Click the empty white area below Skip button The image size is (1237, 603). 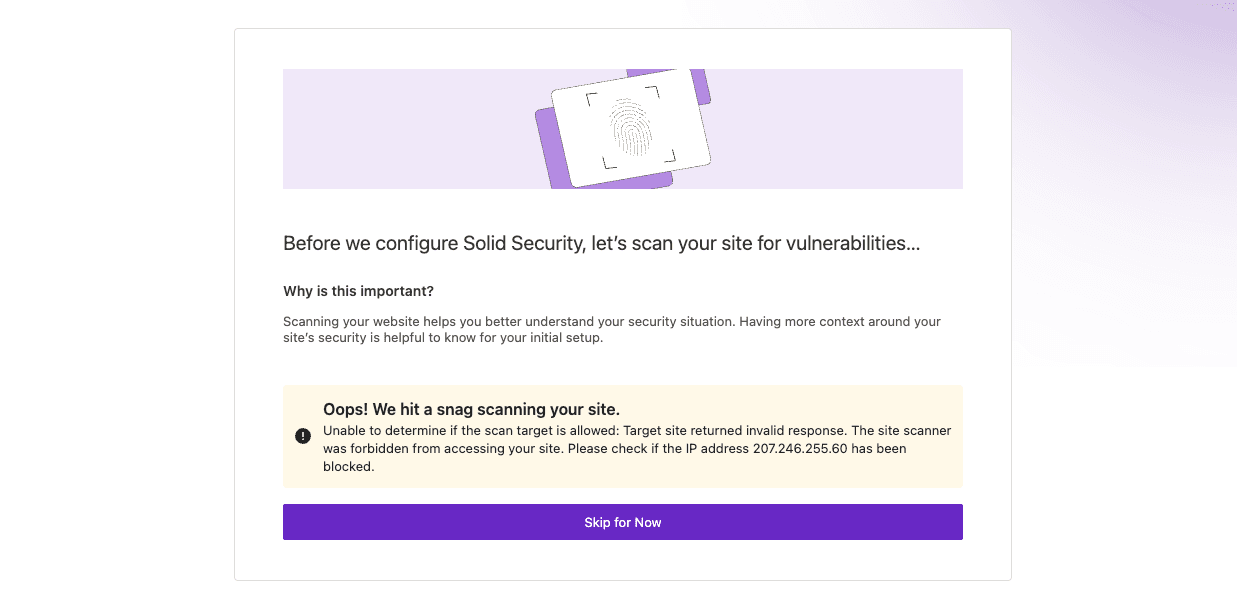(x=622, y=560)
